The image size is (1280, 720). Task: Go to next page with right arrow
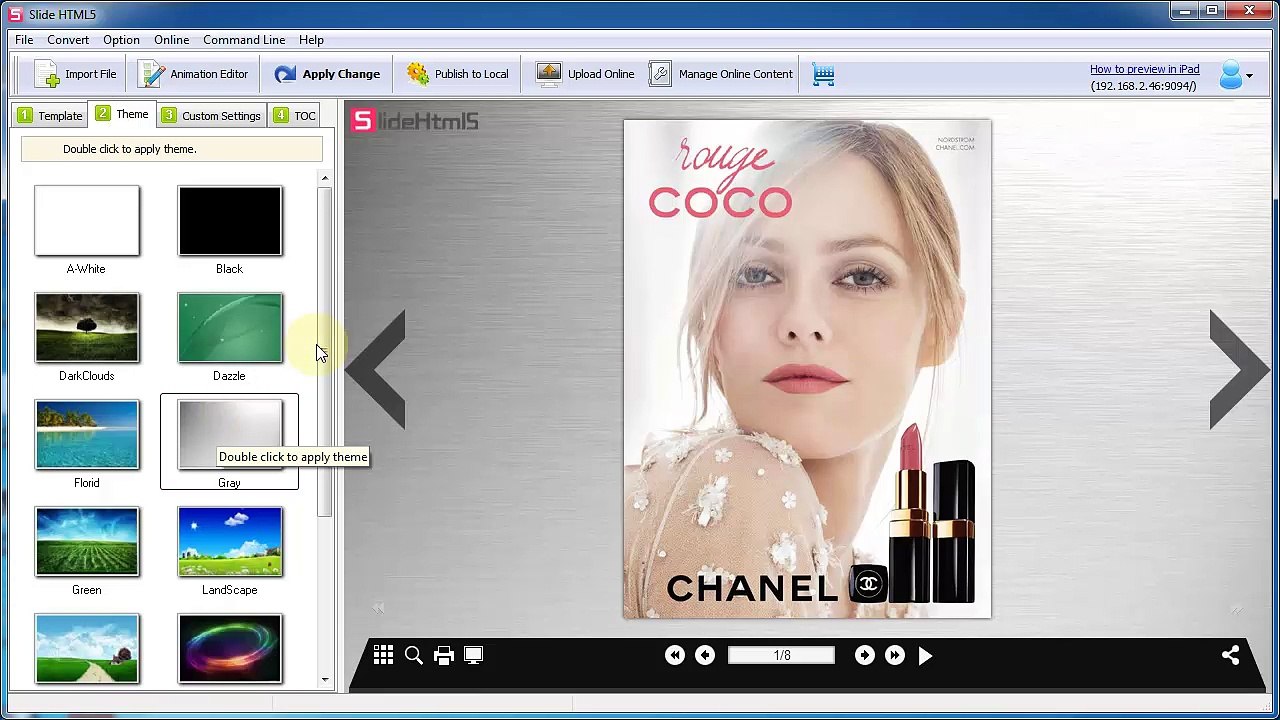[1239, 370]
